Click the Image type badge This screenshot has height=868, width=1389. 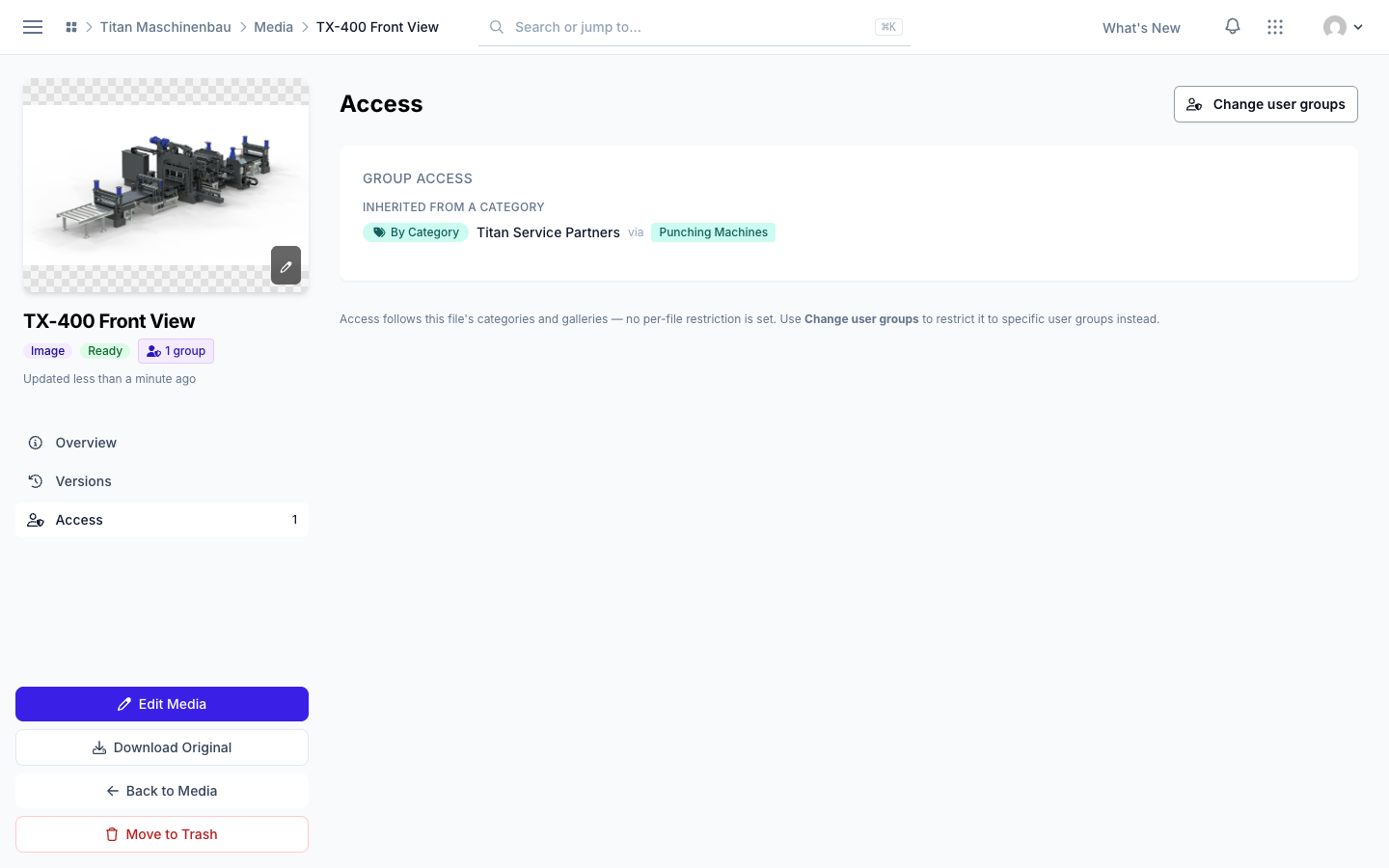(47, 351)
